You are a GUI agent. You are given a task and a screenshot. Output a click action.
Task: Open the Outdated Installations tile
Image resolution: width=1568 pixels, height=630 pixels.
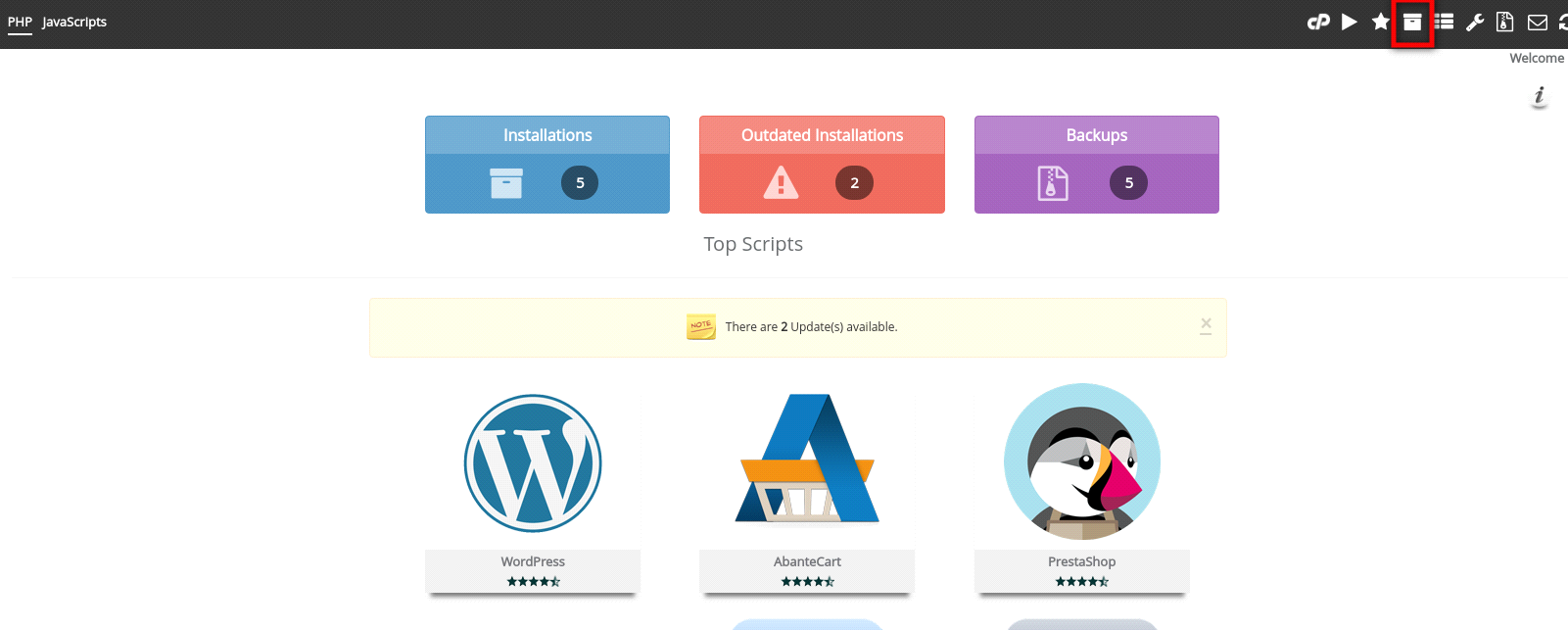[822, 165]
